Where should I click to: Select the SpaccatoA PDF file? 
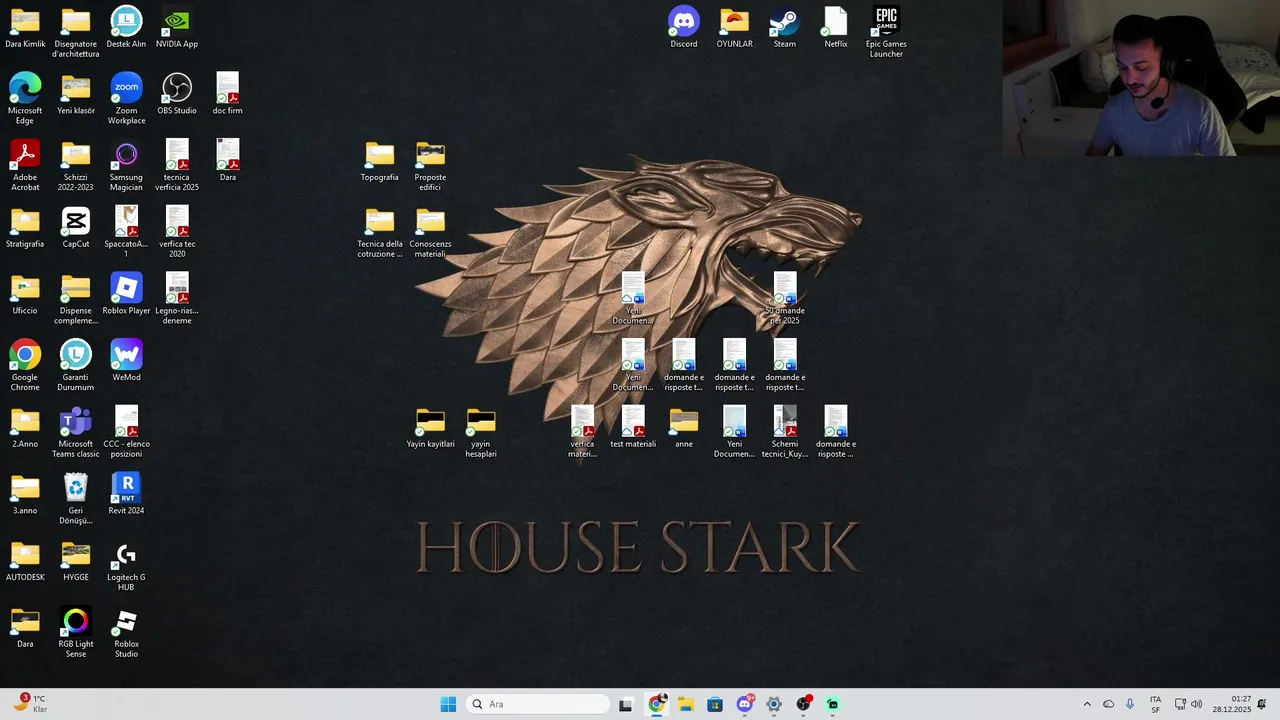(x=126, y=232)
